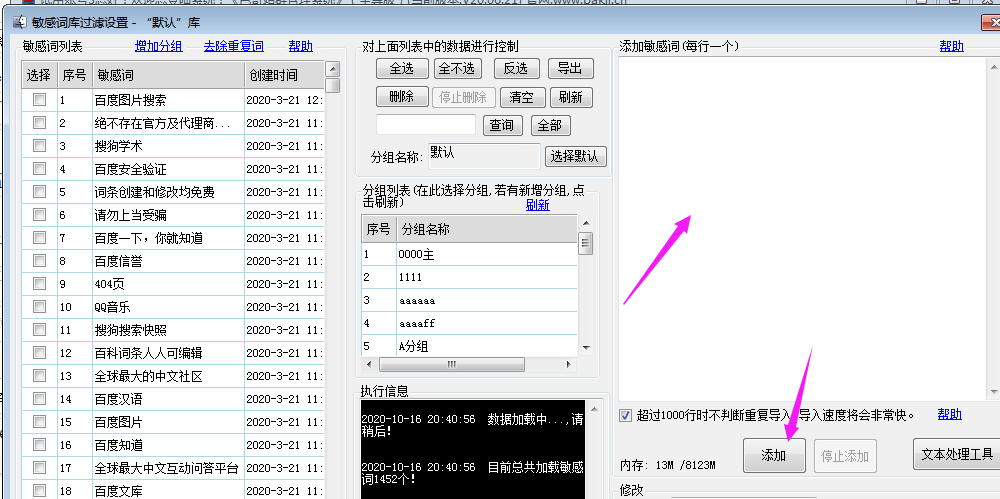
Task: Click the 删除 button
Action: (x=401, y=97)
